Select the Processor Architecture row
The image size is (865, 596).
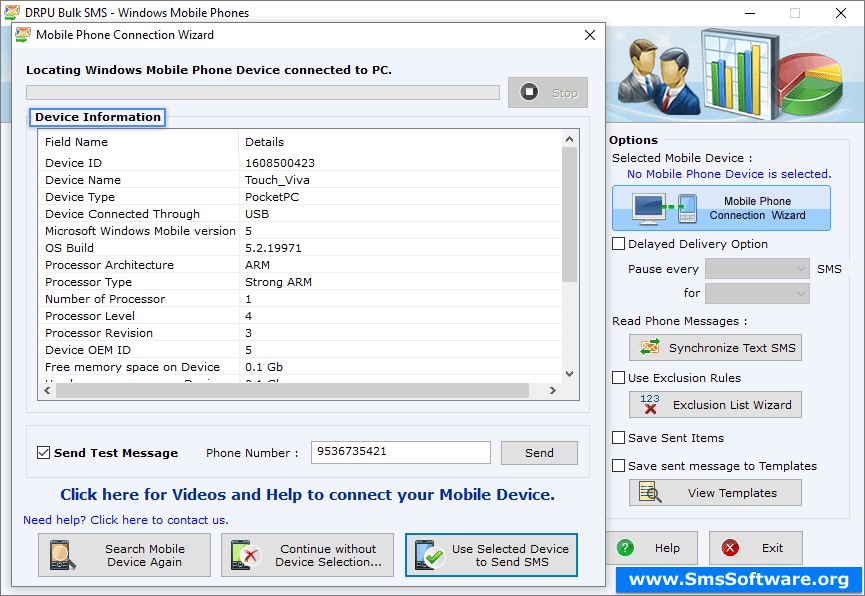coord(301,265)
